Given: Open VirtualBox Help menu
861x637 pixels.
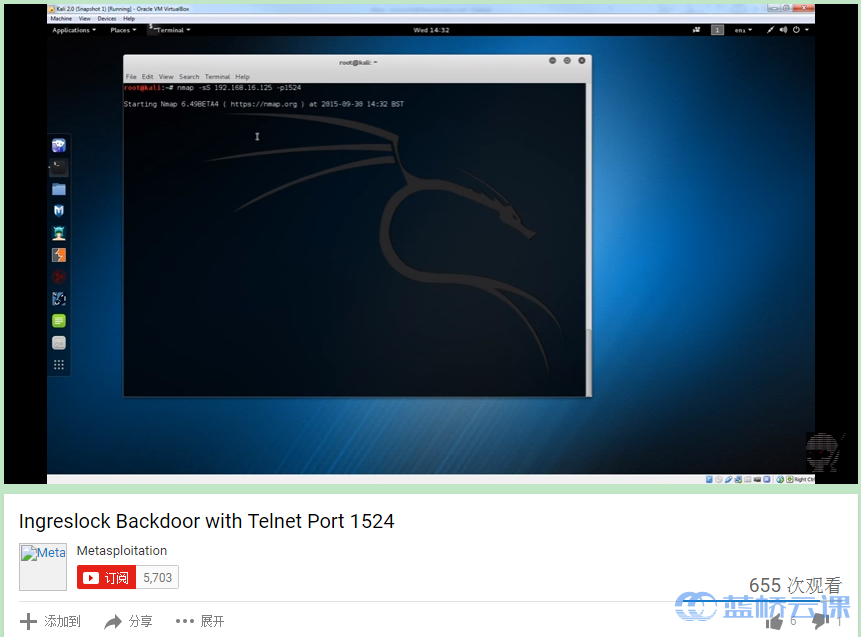Looking at the screenshot, I should tap(129, 19).
